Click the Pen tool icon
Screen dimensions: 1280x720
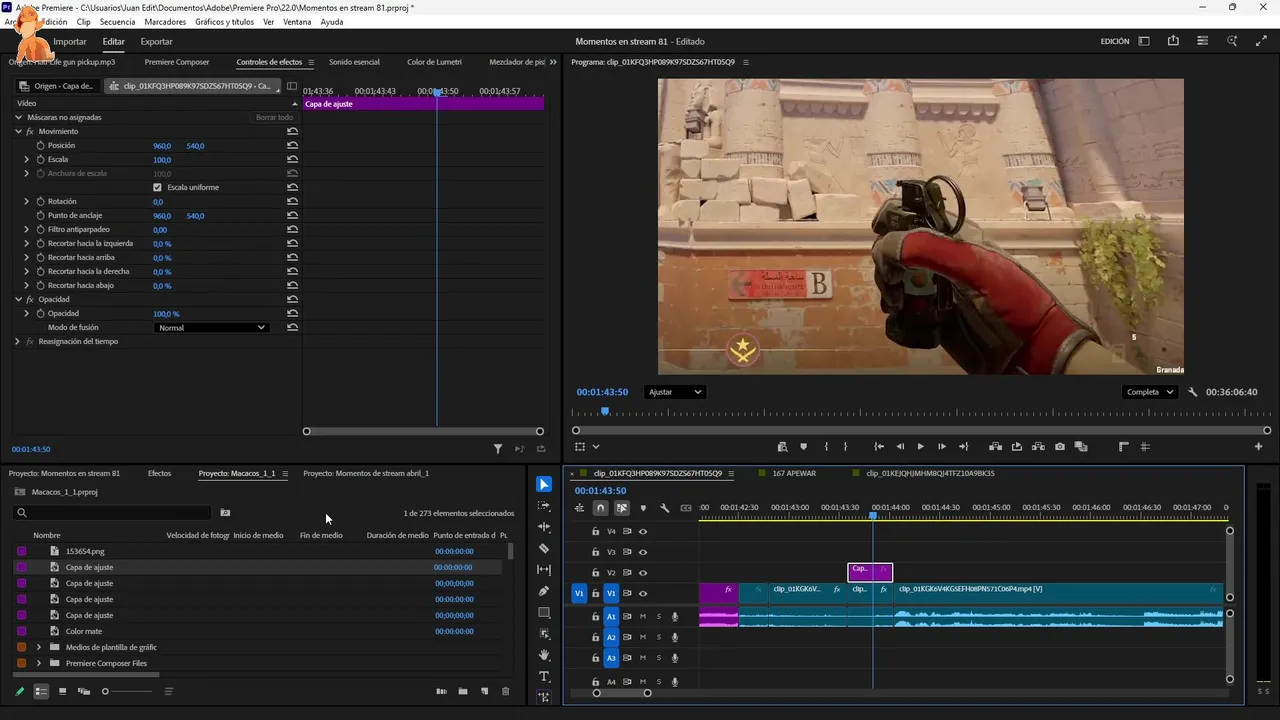coord(544,591)
